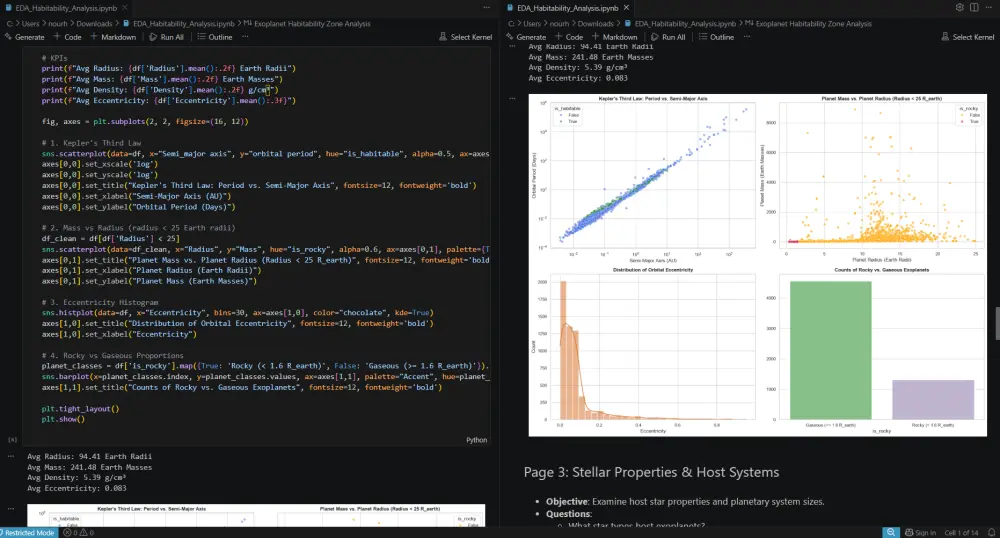1000x538 pixels.
Task: Click the '# 1. Kepler's Third Law' comment
Action: point(91,143)
